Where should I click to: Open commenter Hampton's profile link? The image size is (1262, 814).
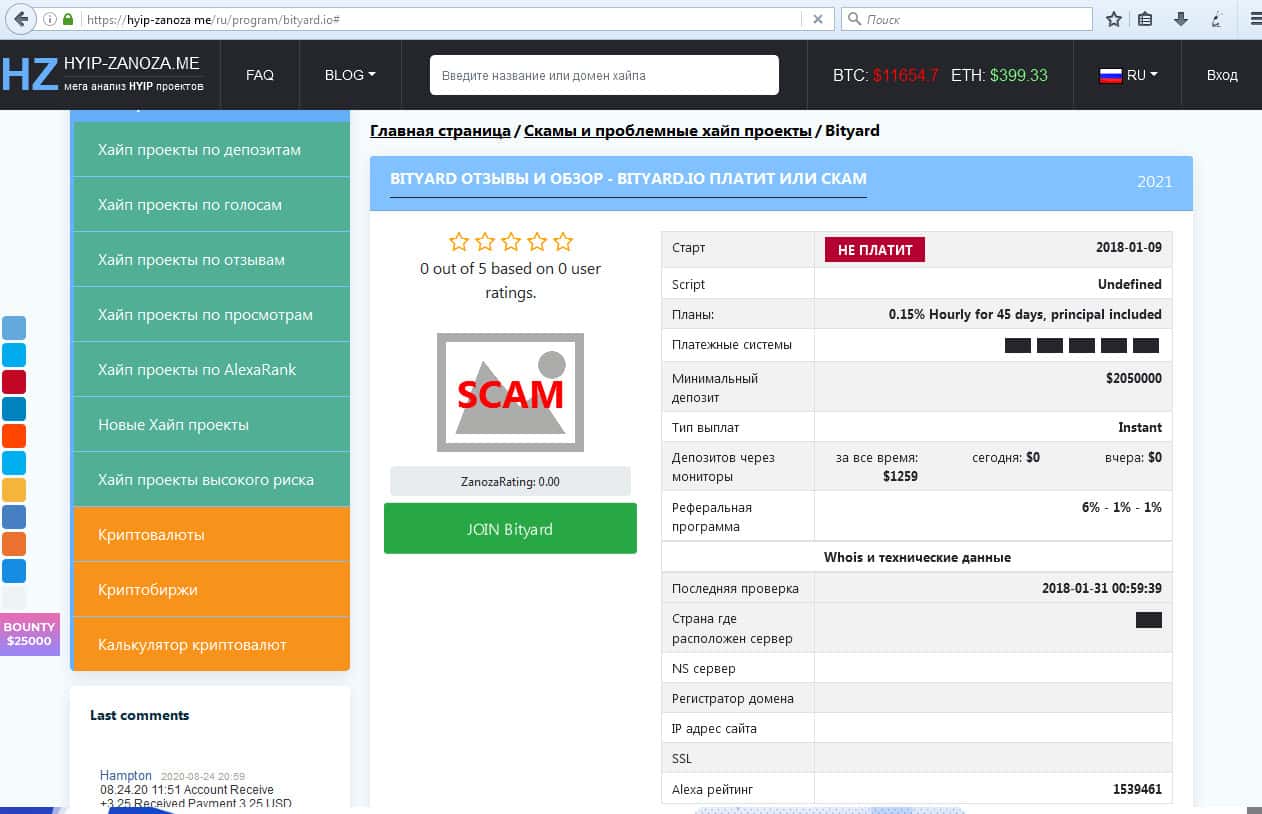click(x=126, y=775)
